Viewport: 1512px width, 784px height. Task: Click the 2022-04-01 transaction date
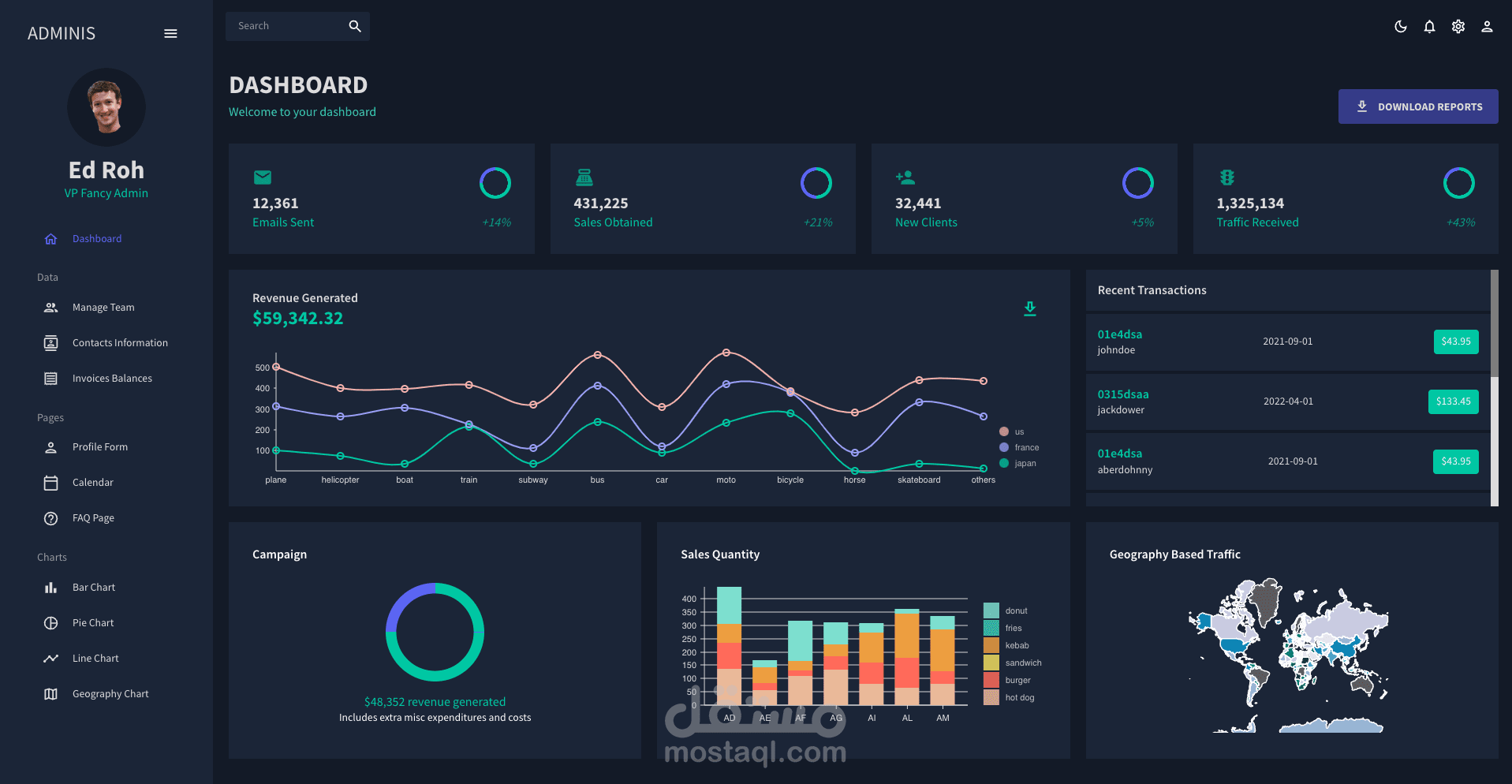click(1288, 401)
